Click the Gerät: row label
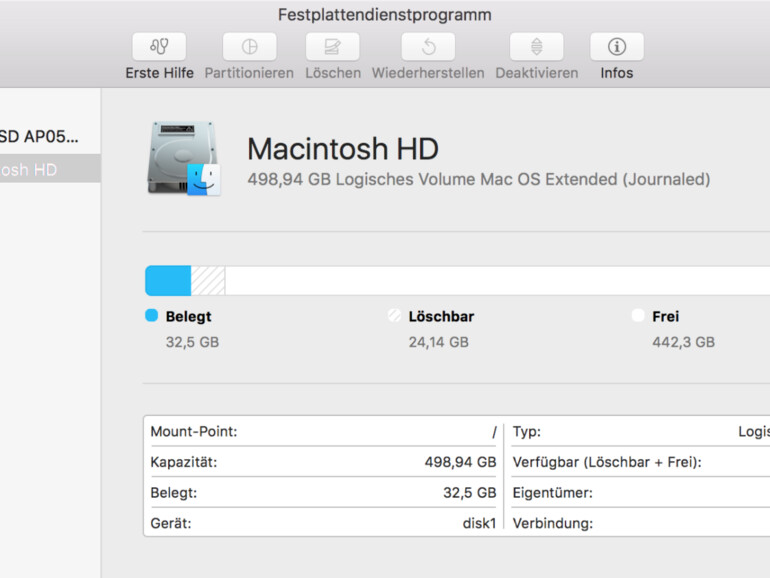The width and height of the screenshot is (770, 578). [171, 523]
